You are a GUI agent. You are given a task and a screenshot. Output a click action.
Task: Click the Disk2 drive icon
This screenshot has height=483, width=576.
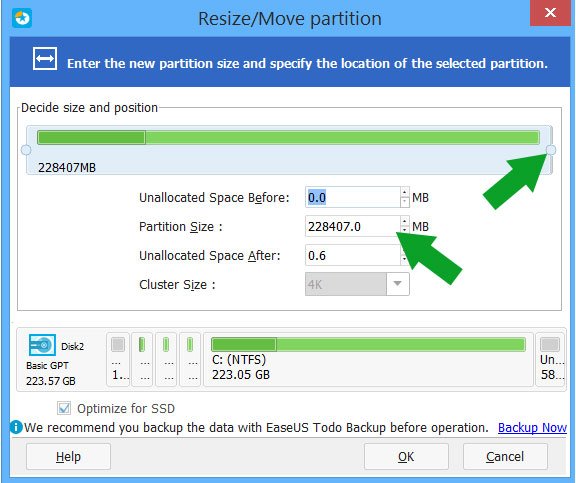pos(42,345)
